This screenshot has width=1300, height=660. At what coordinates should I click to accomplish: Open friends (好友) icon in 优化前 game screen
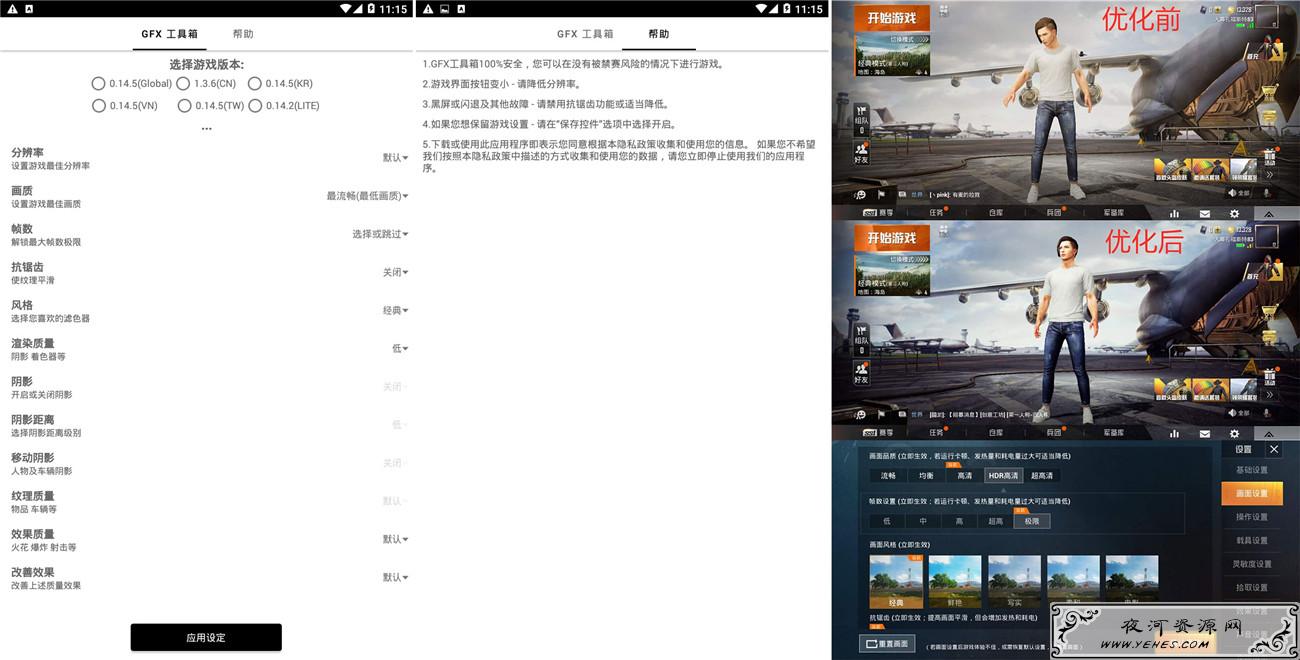pos(861,152)
